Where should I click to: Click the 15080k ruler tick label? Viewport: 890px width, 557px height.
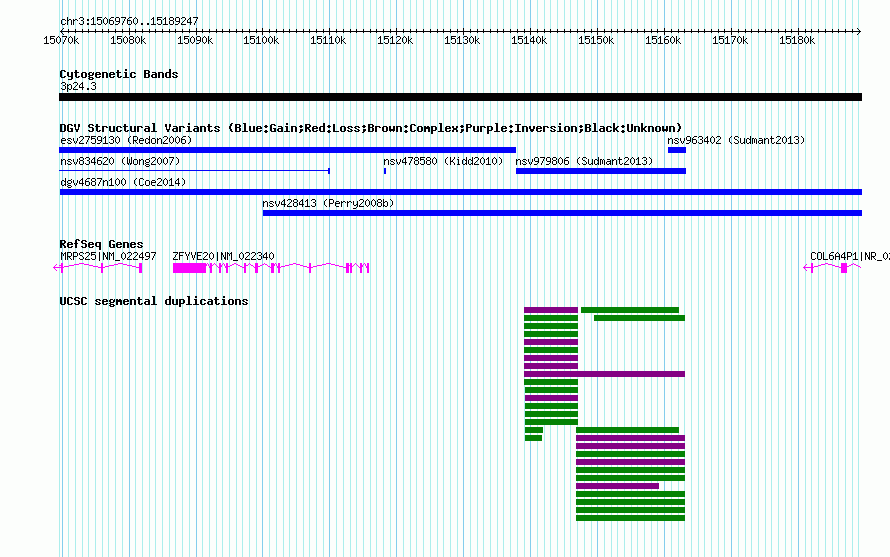[128, 40]
